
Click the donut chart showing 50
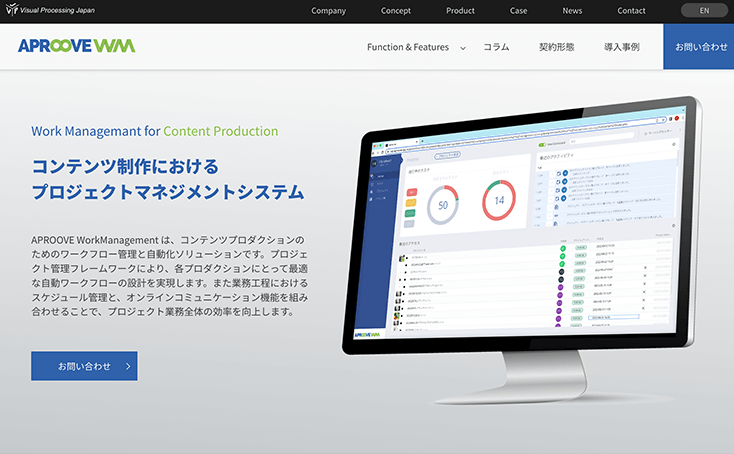[x=444, y=205]
